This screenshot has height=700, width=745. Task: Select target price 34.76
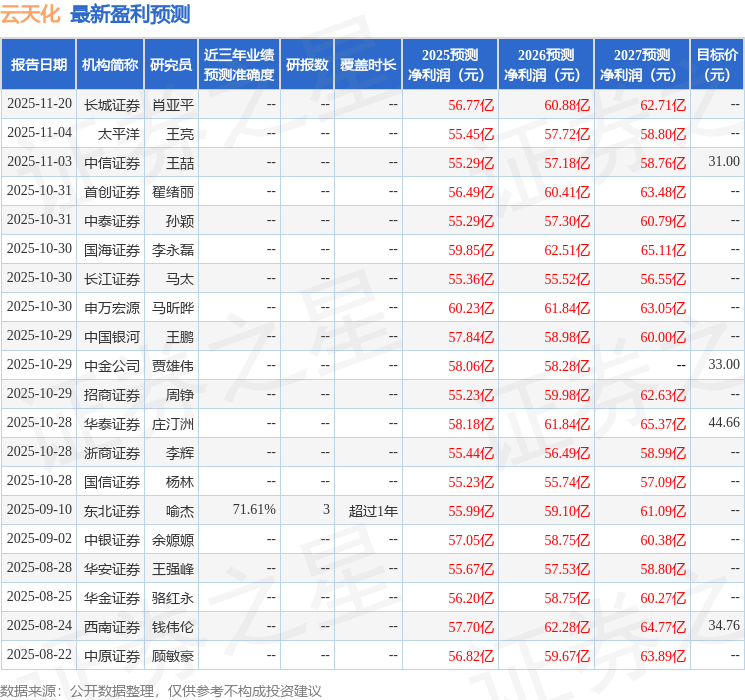tap(724, 625)
